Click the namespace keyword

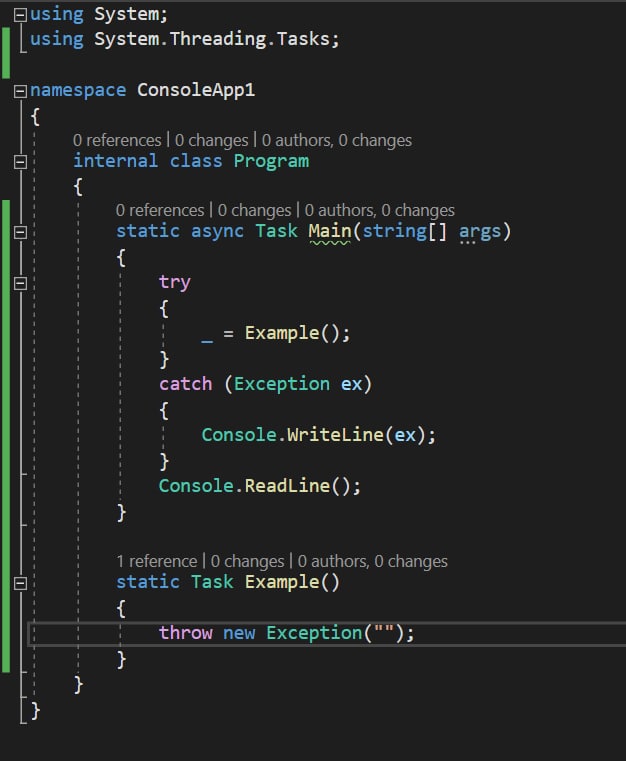point(78,90)
